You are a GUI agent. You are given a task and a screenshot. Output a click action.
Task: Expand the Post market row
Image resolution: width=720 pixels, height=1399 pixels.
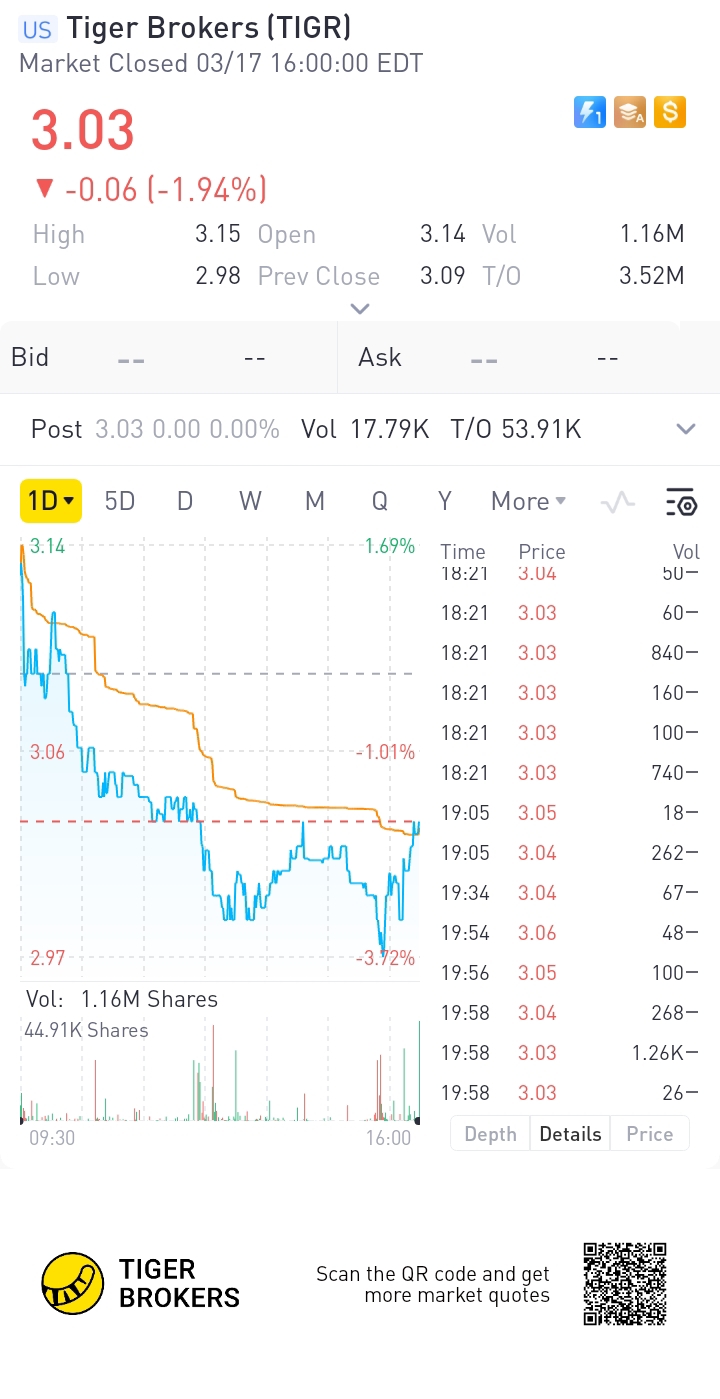(685, 430)
